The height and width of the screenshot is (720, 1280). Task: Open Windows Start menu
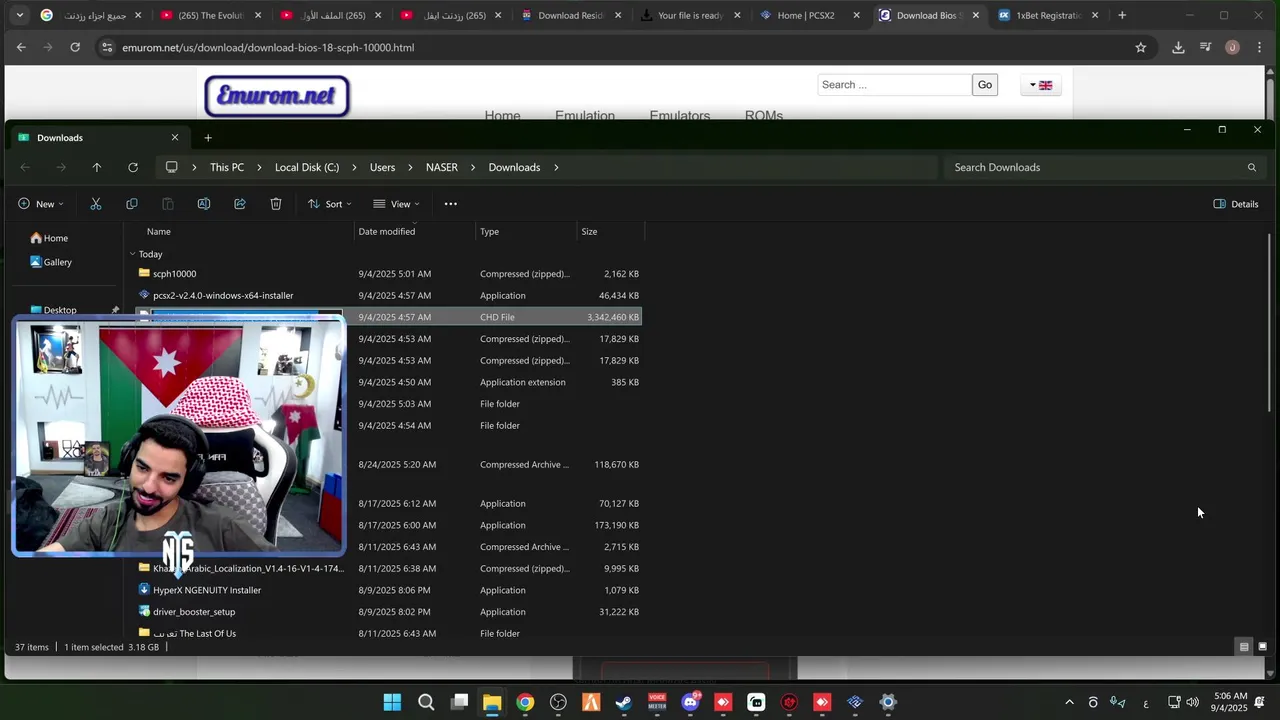392,702
